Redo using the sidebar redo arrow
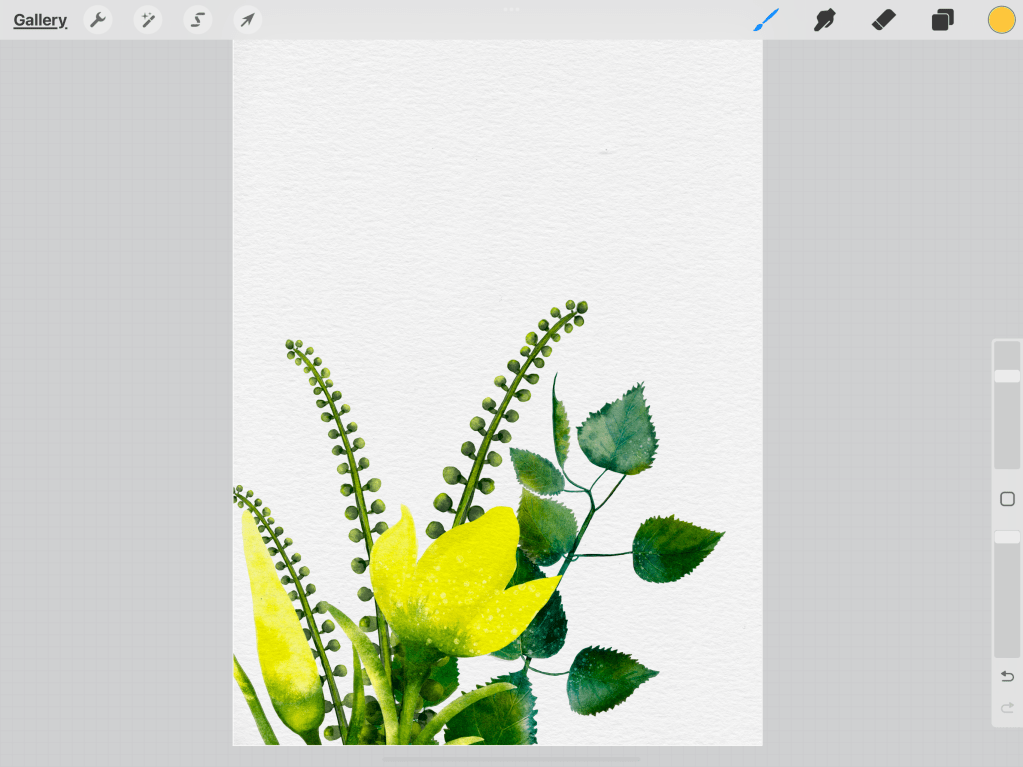The height and width of the screenshot is (767, 1023). pyautogui.click(x=1007, y=708)
